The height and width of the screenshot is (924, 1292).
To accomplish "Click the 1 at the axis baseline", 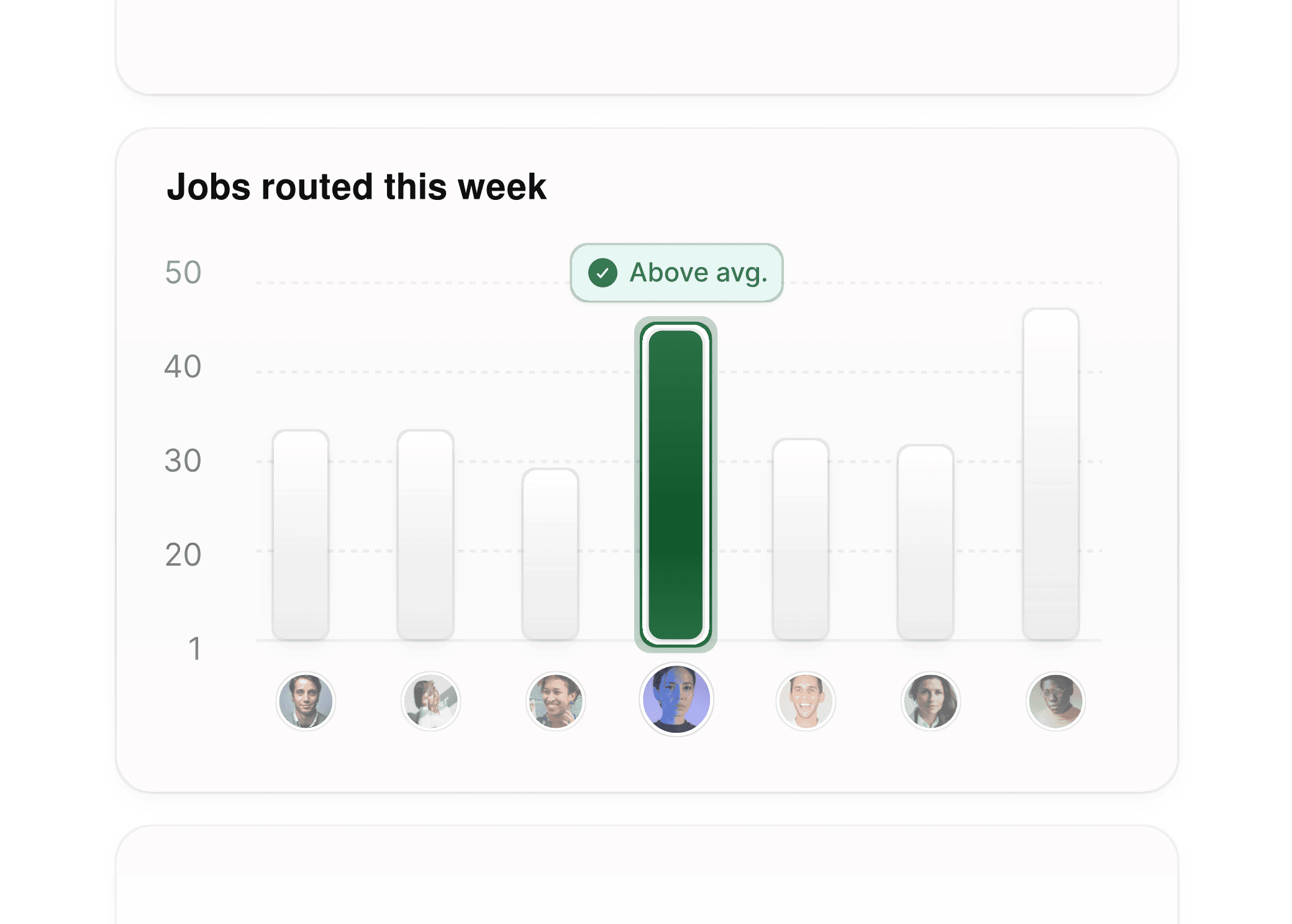I will [194, 648].
